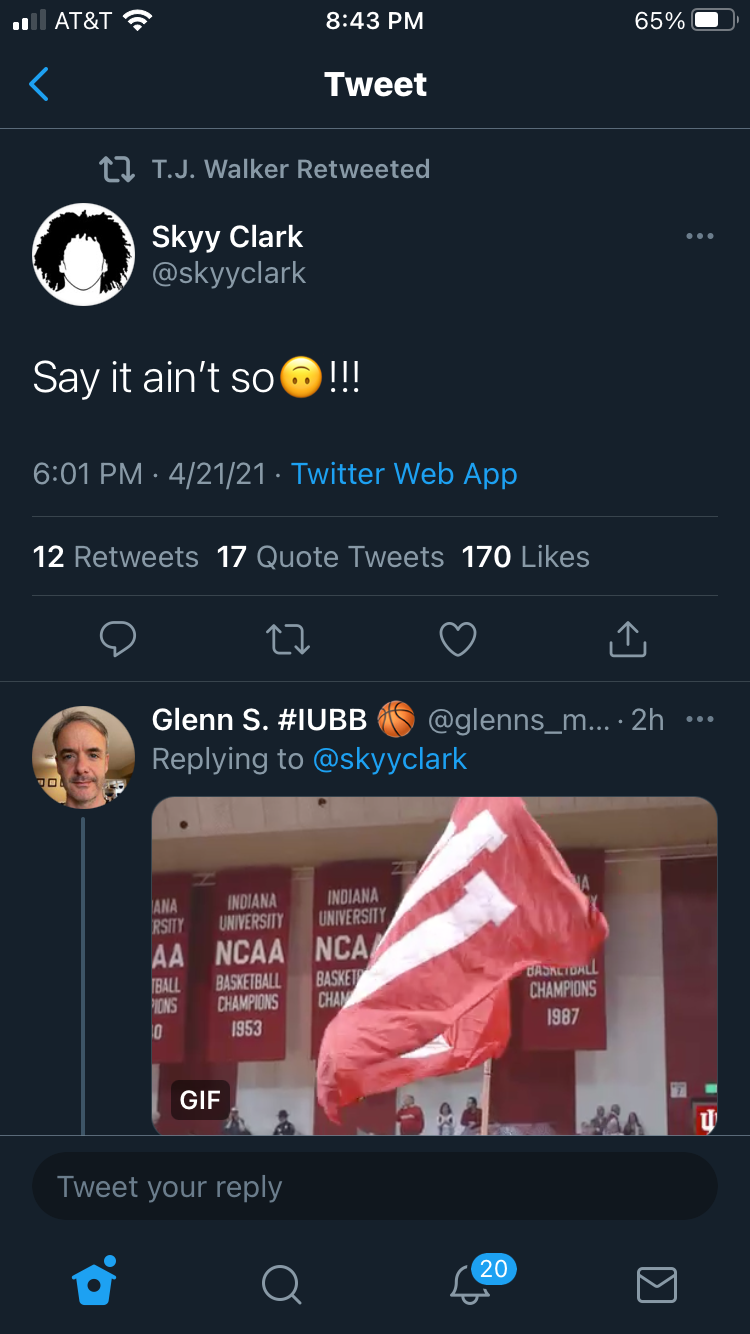Tap the 'Tweet your reply' field

[374, 1187]
